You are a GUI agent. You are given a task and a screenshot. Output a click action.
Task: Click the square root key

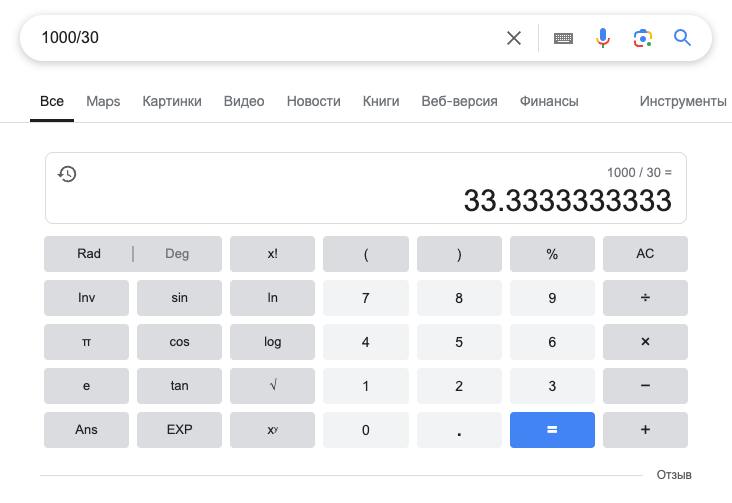coord(272,386)
